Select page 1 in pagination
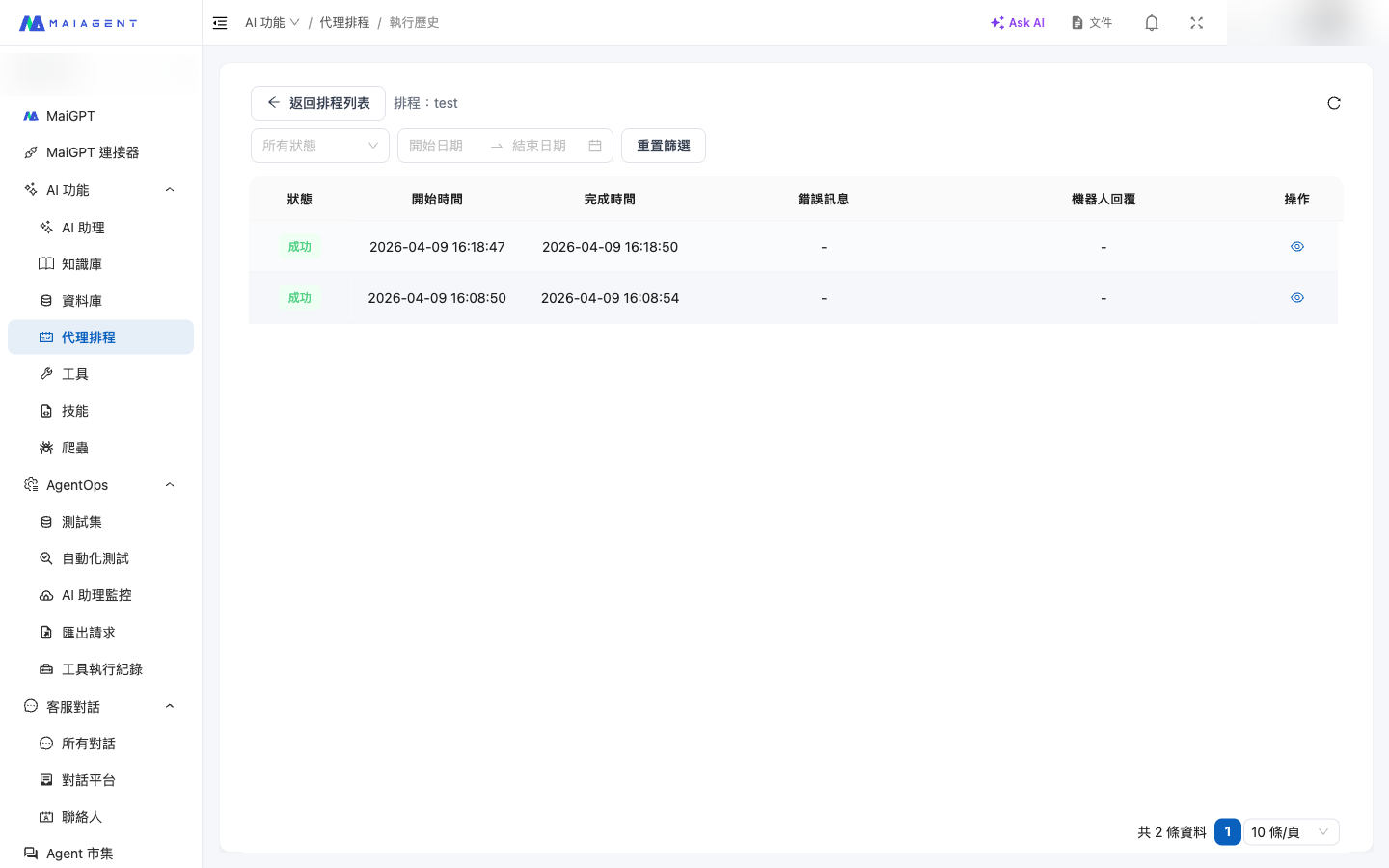The image size is (1389, 868). [1228, 832]
